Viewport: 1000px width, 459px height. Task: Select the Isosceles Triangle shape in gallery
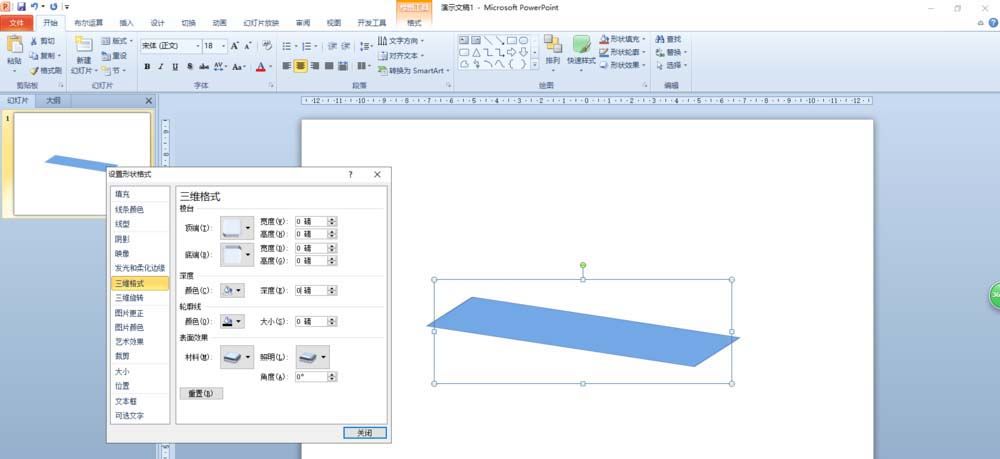point(476,52)
